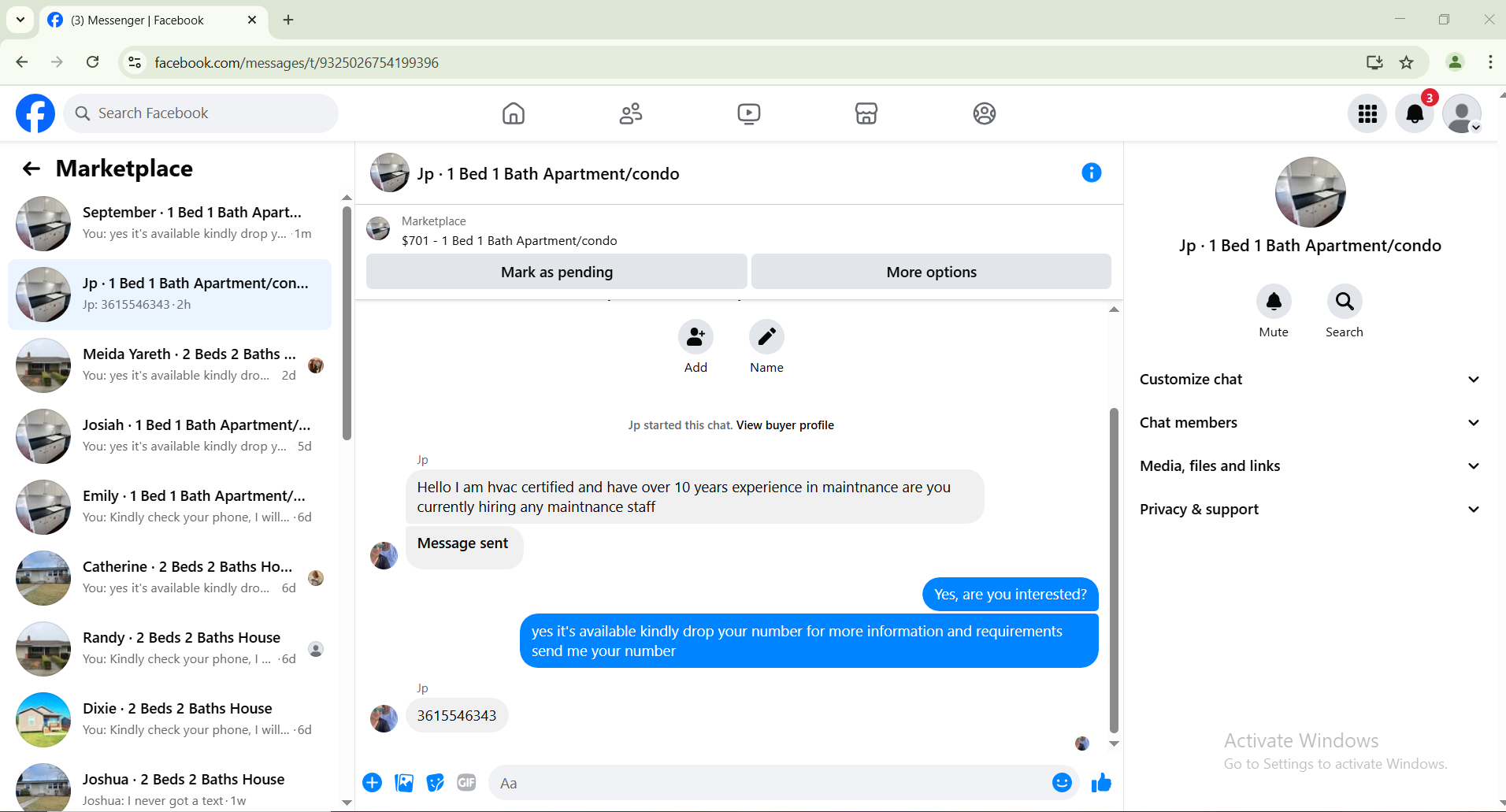Open a new browser tab
Viewport: 1506px width, 812px height.
point(288,20)
